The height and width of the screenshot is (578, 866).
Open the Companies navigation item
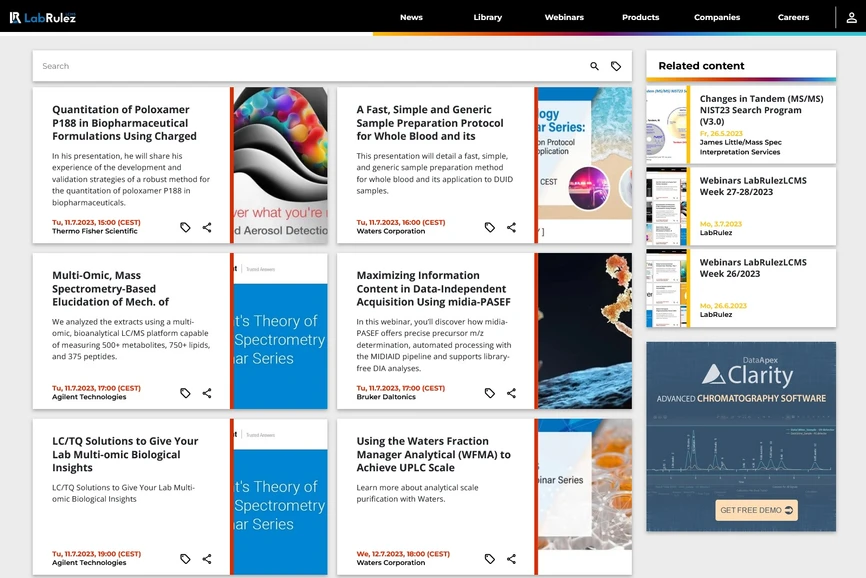717,17
